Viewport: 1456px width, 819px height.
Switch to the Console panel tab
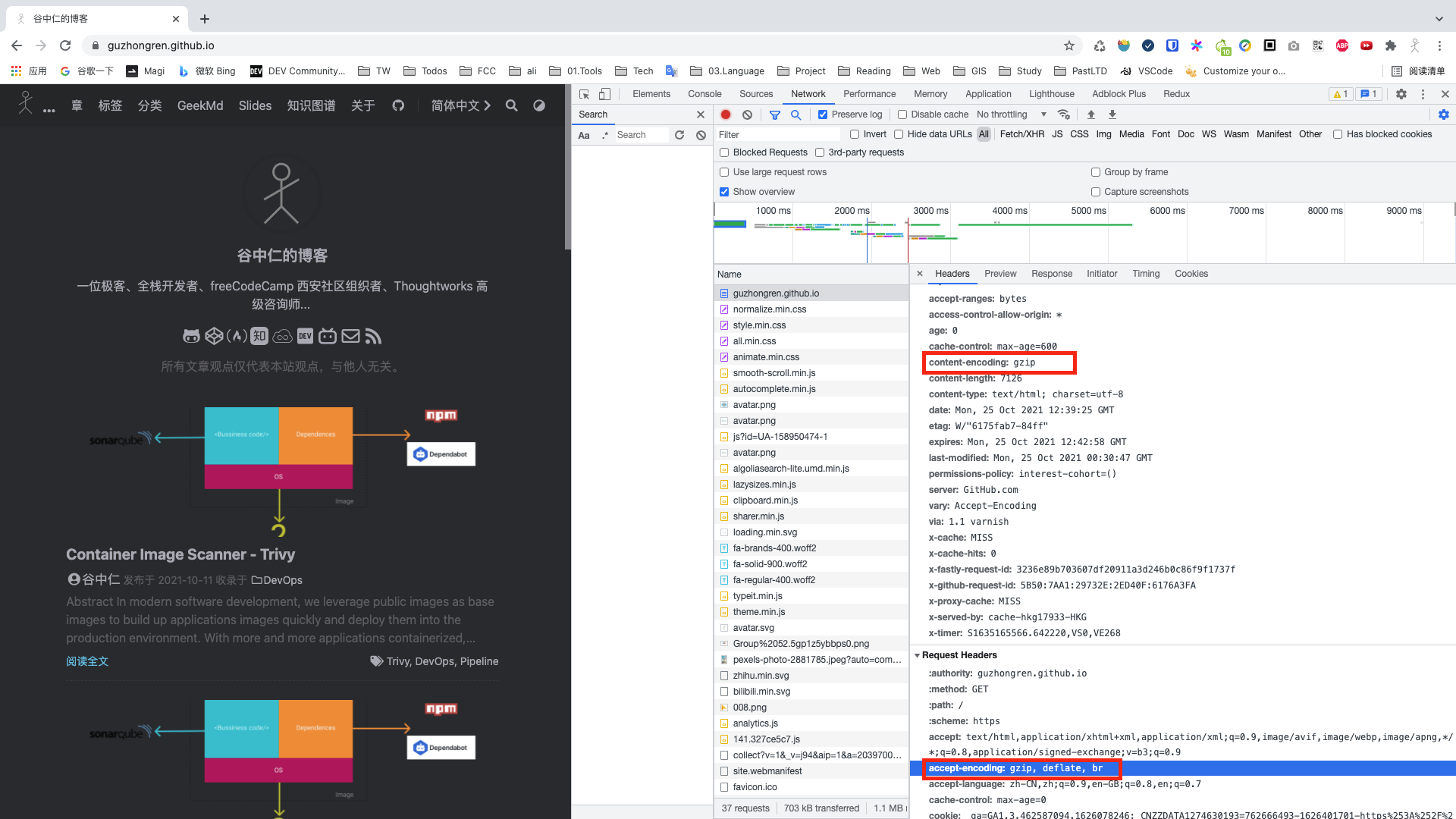[704, 94]
